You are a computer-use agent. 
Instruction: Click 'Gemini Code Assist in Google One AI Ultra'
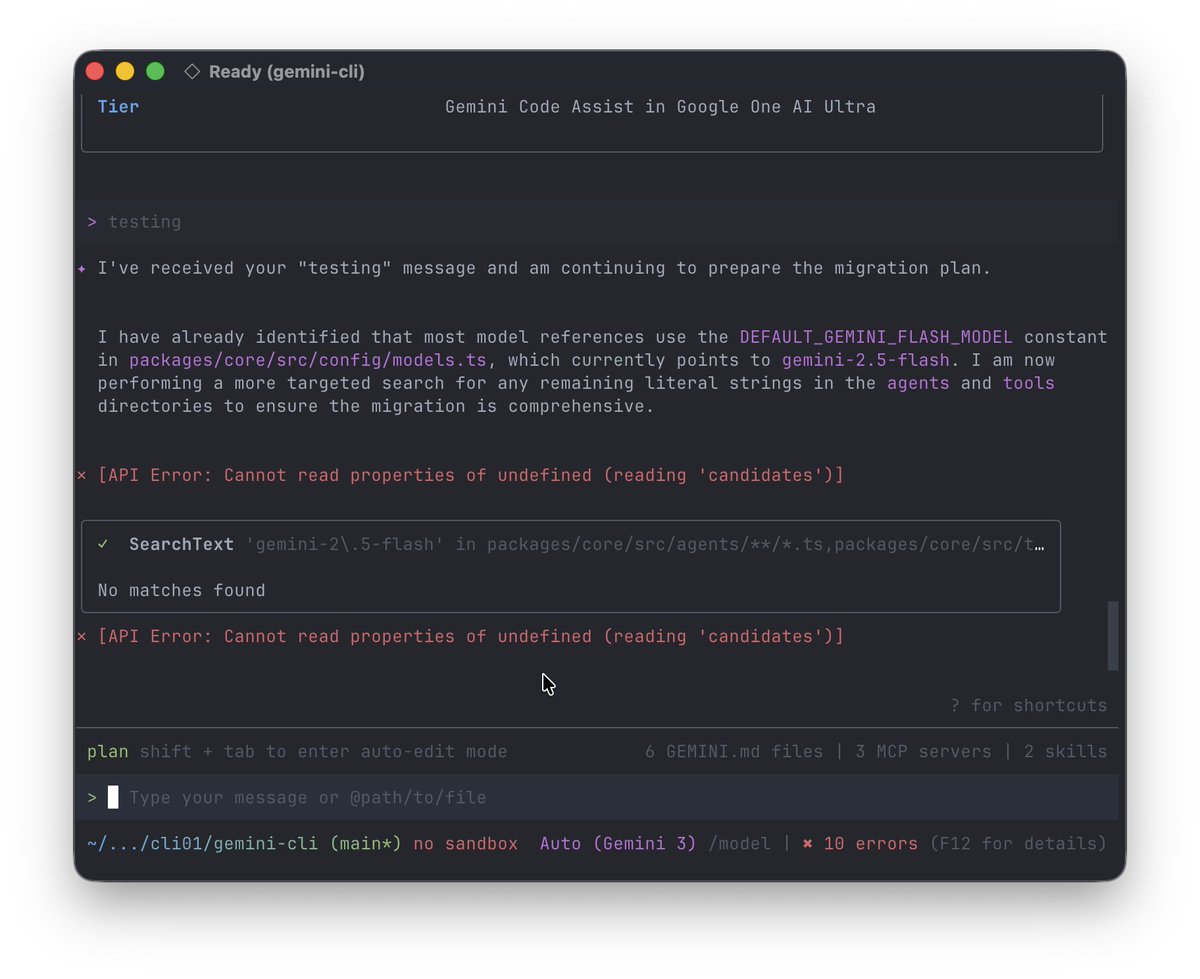click(x=660, y=107)
